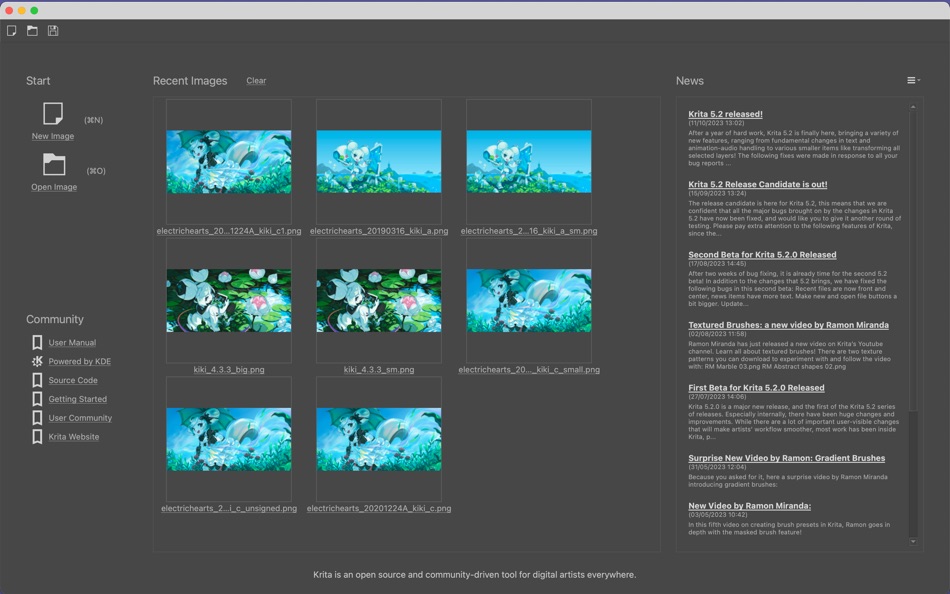Open the Gradient Brushes surprise video article
Image resolution: width=950 pixels, height=594 pixels.
786,458
